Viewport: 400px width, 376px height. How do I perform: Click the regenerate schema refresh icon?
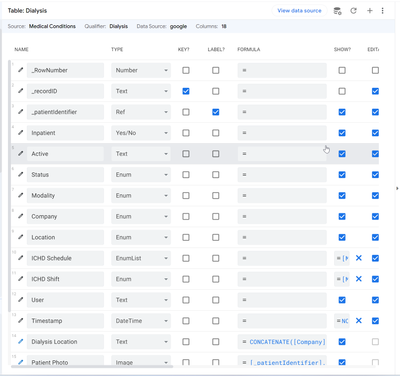pos(353,11)
